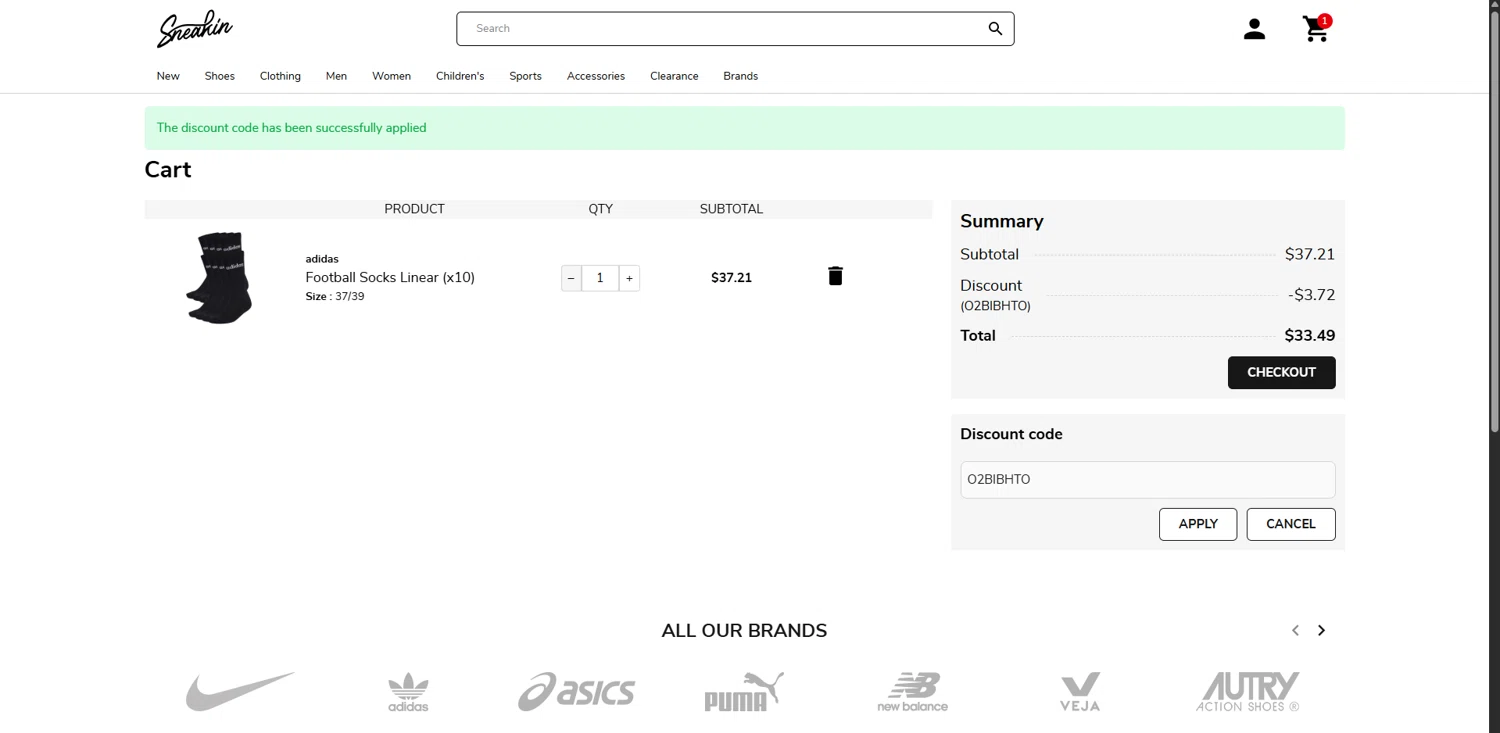Click the $37.21 product subtotal cell

(731, 278)
